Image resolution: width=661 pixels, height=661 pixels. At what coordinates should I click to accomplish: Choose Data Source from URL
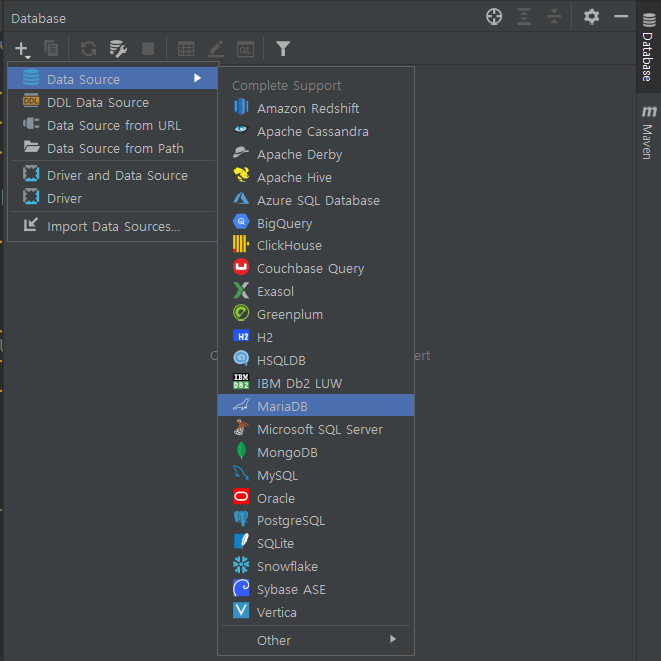[113, 125]
